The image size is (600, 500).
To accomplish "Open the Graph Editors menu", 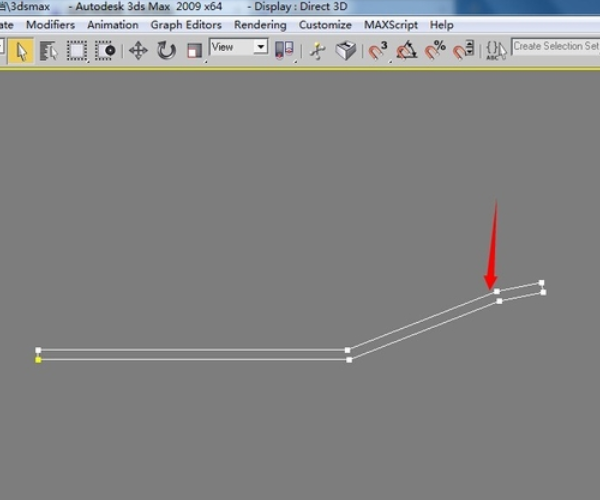I will pyautogui.click(x=186, y=25).
